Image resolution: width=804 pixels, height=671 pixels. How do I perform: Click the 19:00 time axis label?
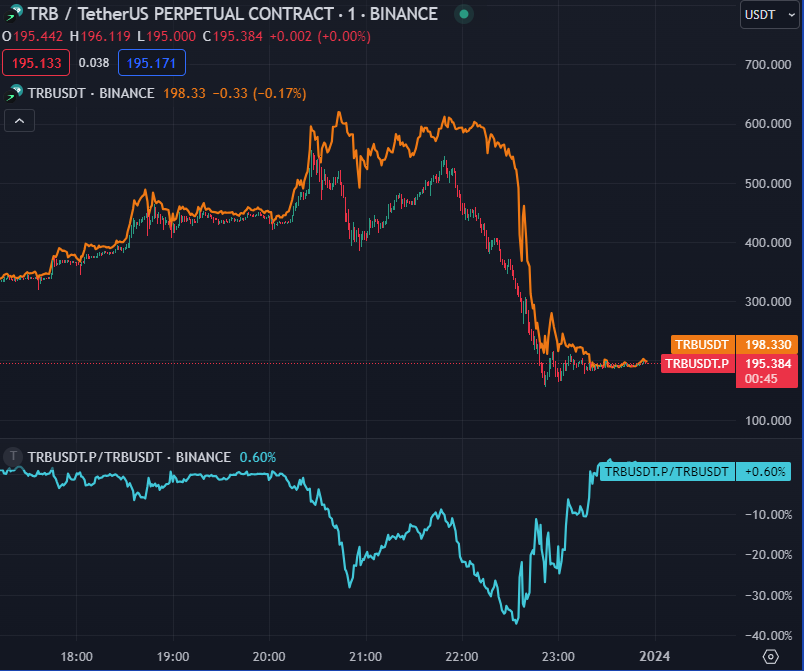coord(173,657)
